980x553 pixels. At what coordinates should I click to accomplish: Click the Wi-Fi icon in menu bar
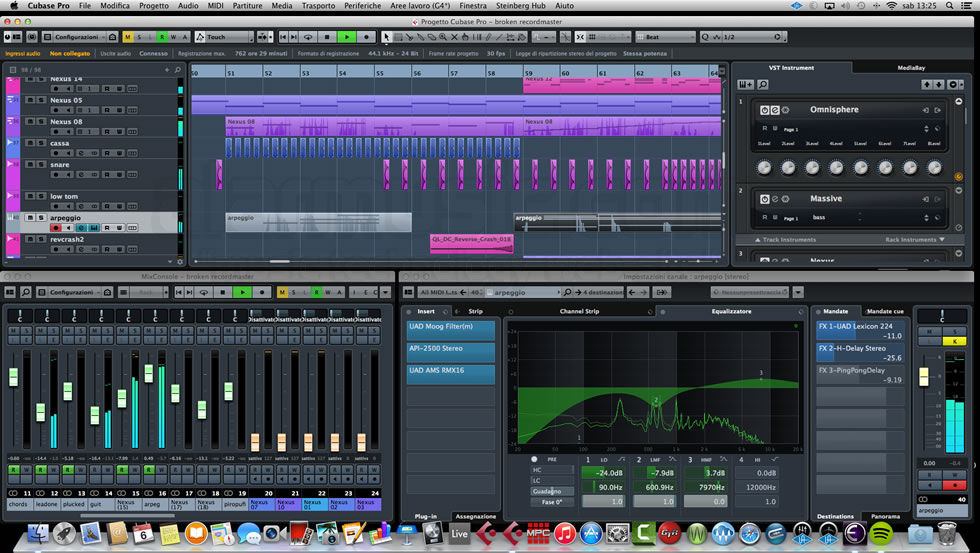[x=891, y=6]
